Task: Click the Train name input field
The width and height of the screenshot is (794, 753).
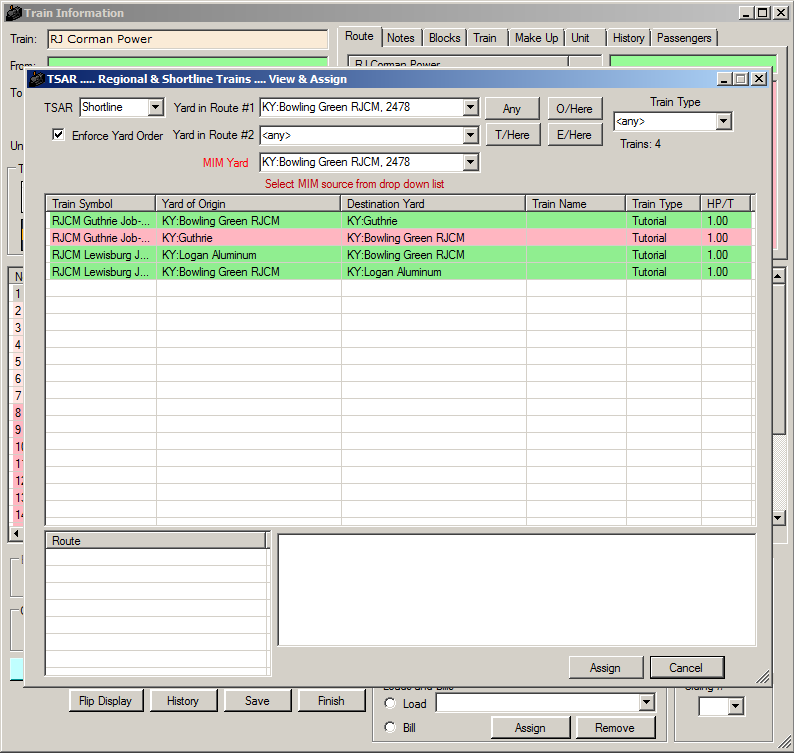Action: point(188,39)
